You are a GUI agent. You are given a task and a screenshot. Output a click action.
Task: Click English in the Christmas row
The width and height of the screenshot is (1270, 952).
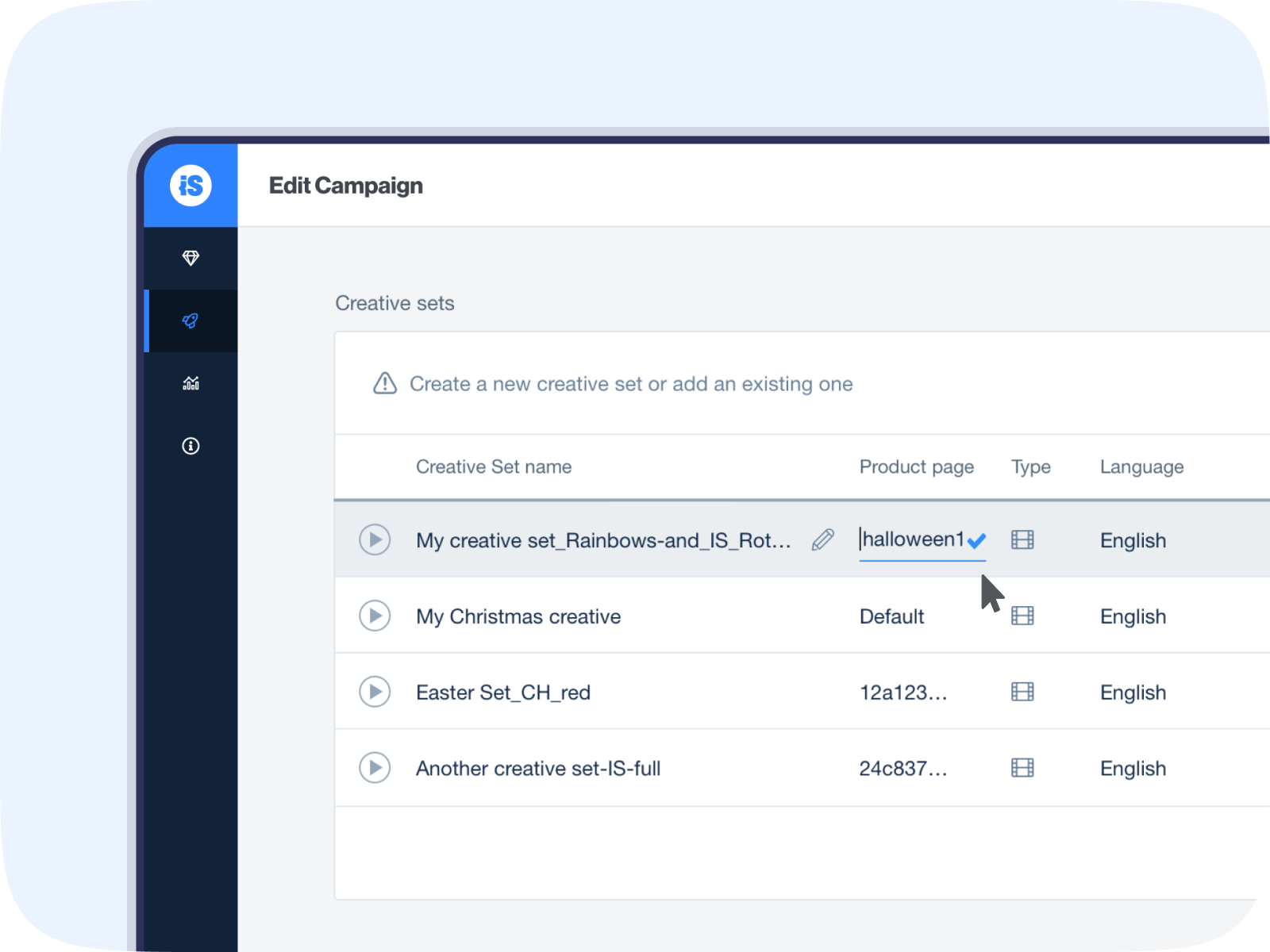click(x=1133, y=616)
